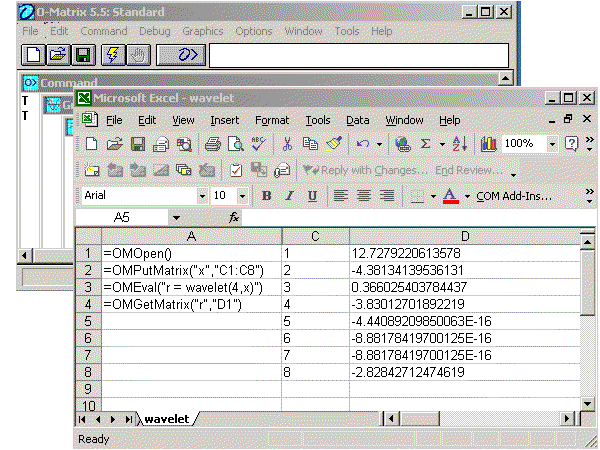
Task: Select the wavelet sheet tab
Action: pos(167,419)
